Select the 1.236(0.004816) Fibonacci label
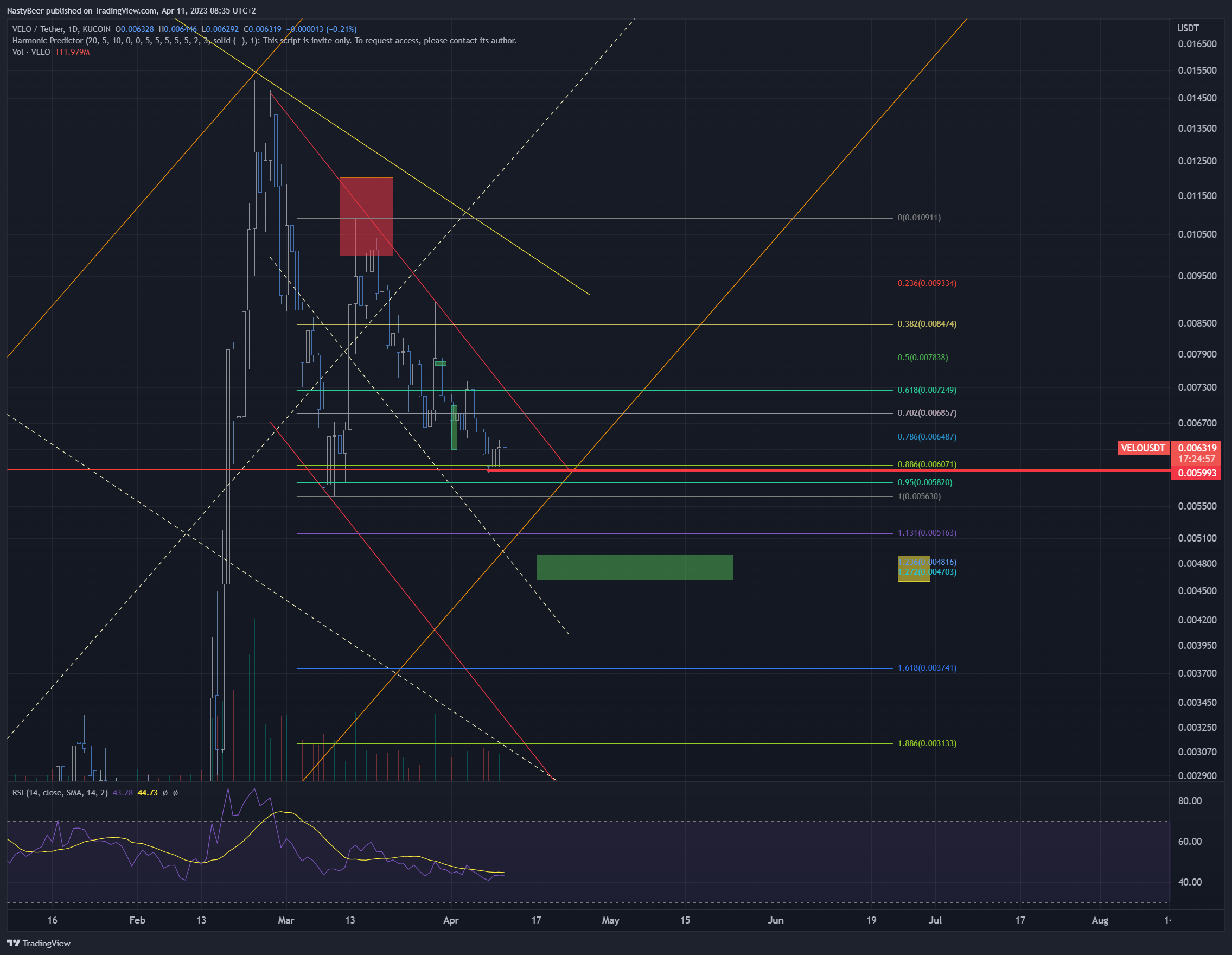 click(927, 562)
